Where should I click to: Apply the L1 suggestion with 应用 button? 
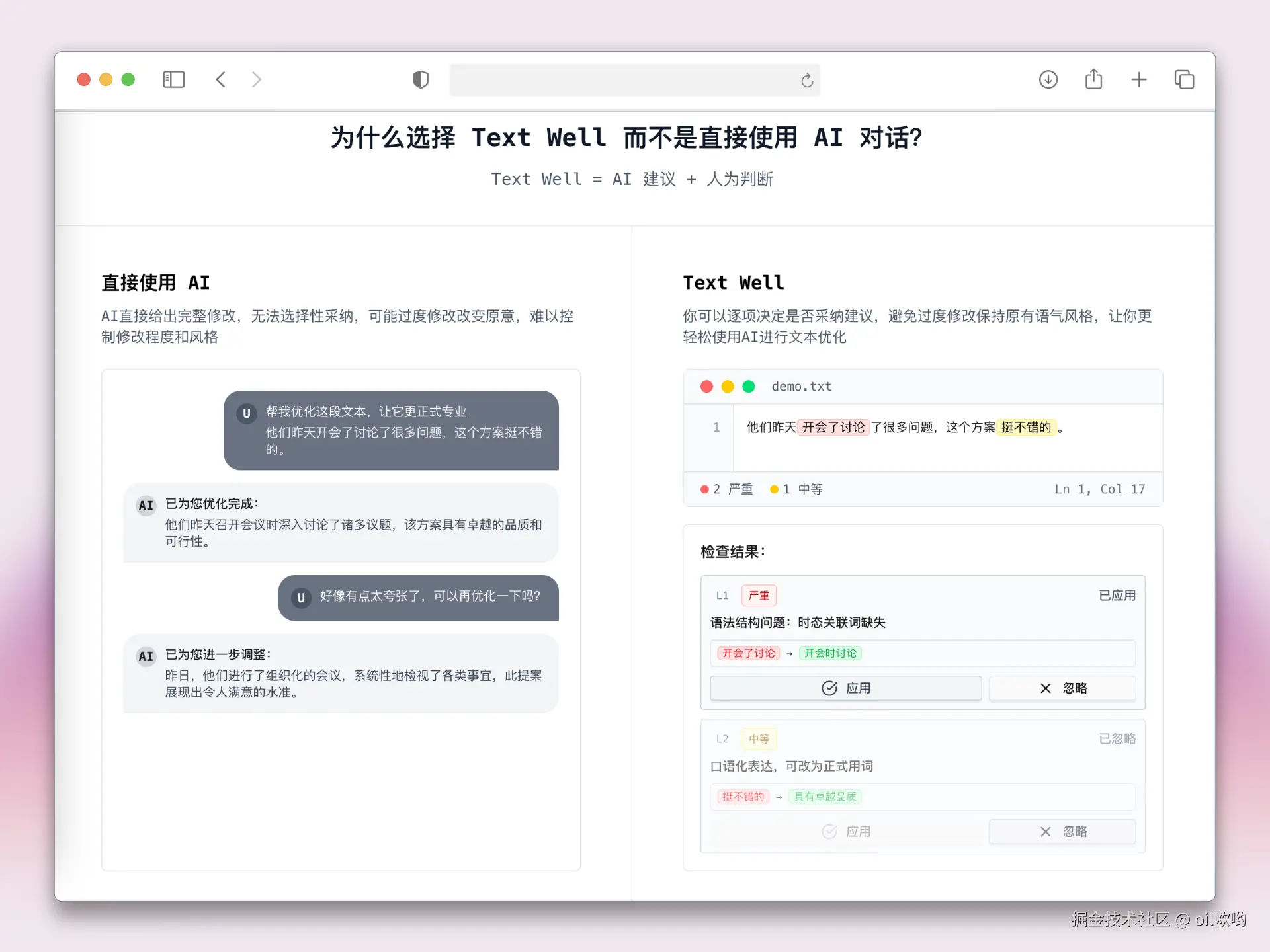tap(845, 688)
